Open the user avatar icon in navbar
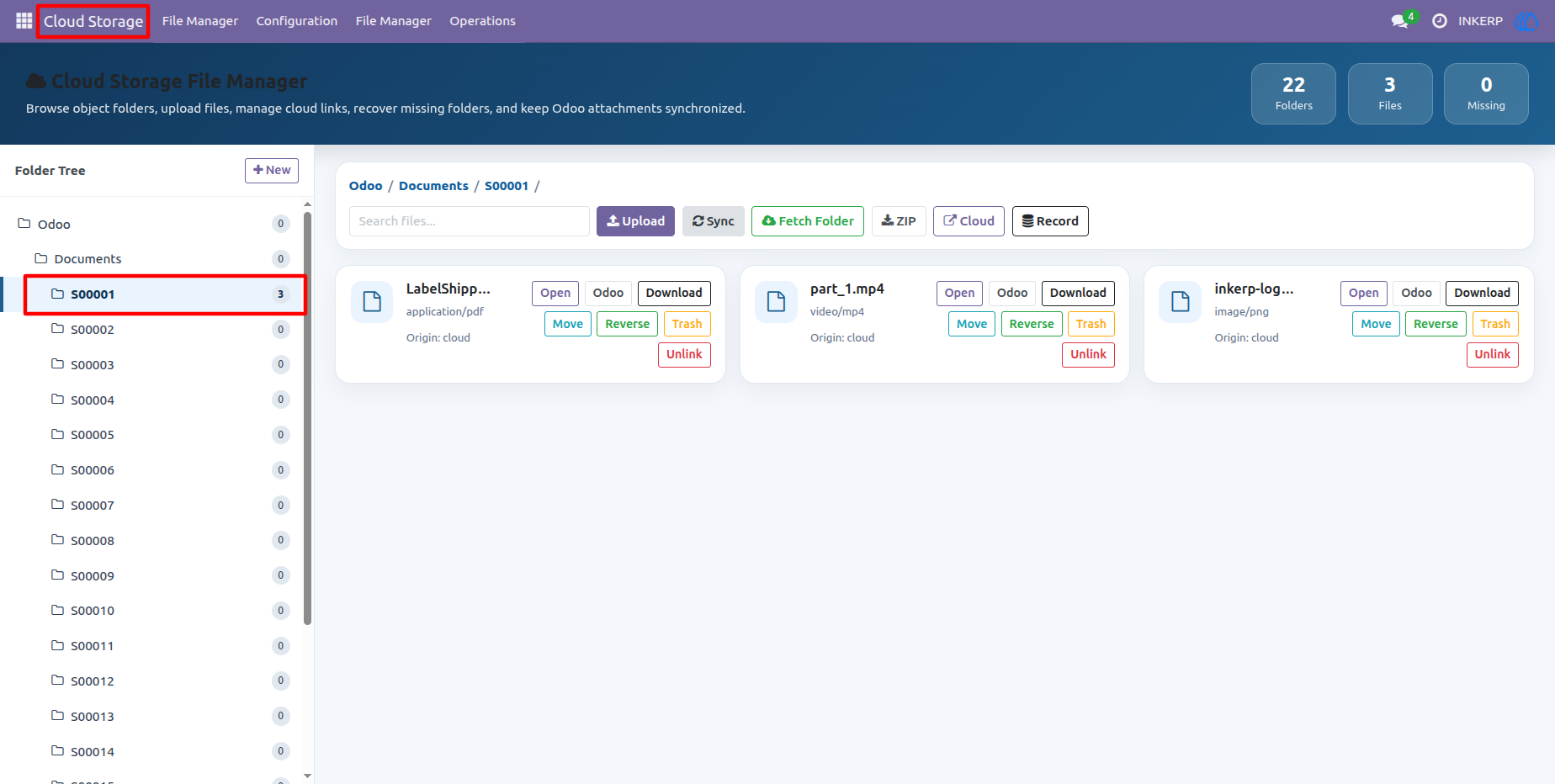This screenshot has width=1555, height=784. [1526, 21]
